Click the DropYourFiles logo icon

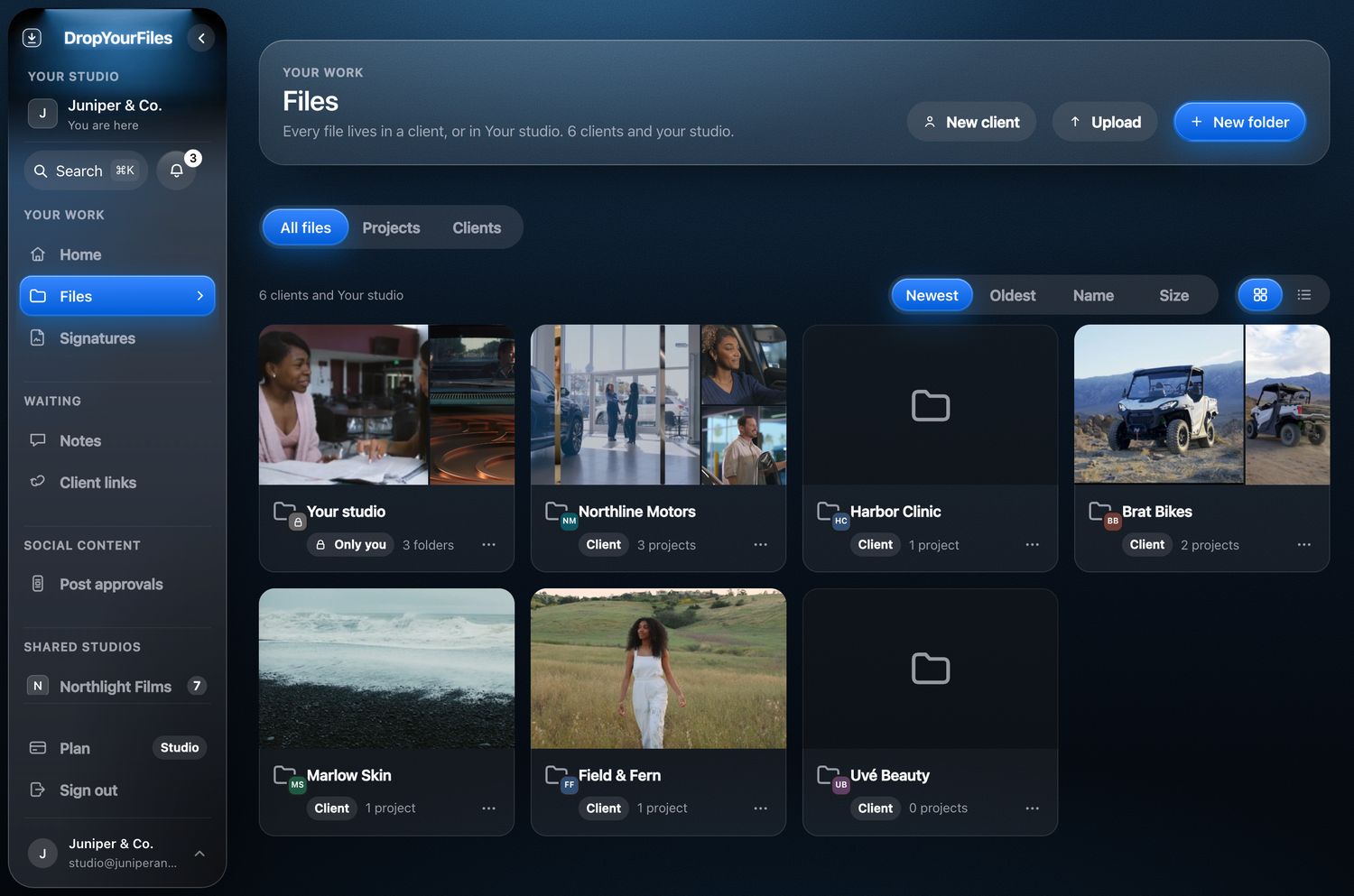pos(32,38)
